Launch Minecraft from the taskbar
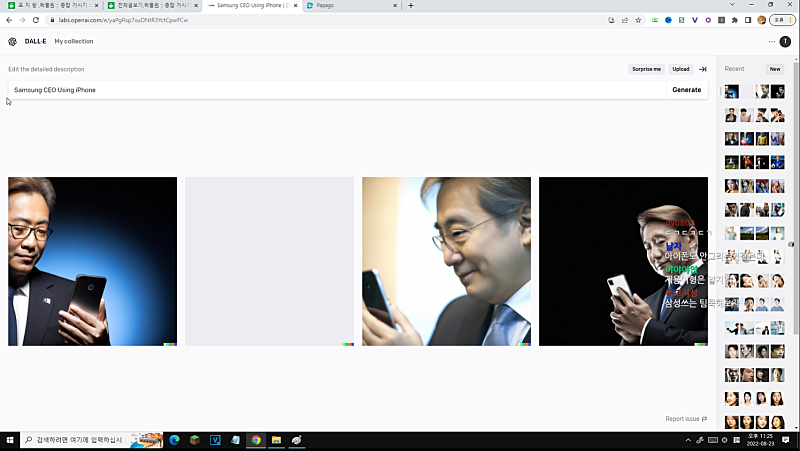This screenshot has height=451, width=800. coord(195,440)
